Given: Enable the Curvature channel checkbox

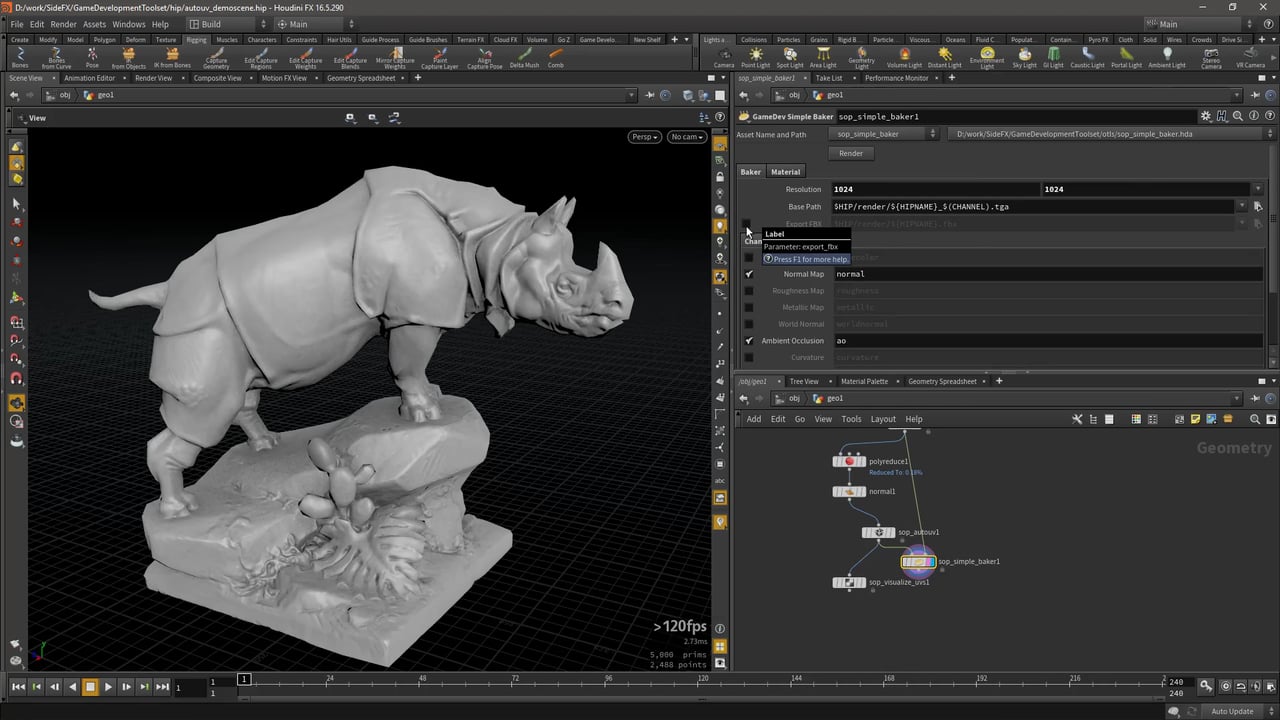Looking at the screenshot, I should [x=749, y=358].
